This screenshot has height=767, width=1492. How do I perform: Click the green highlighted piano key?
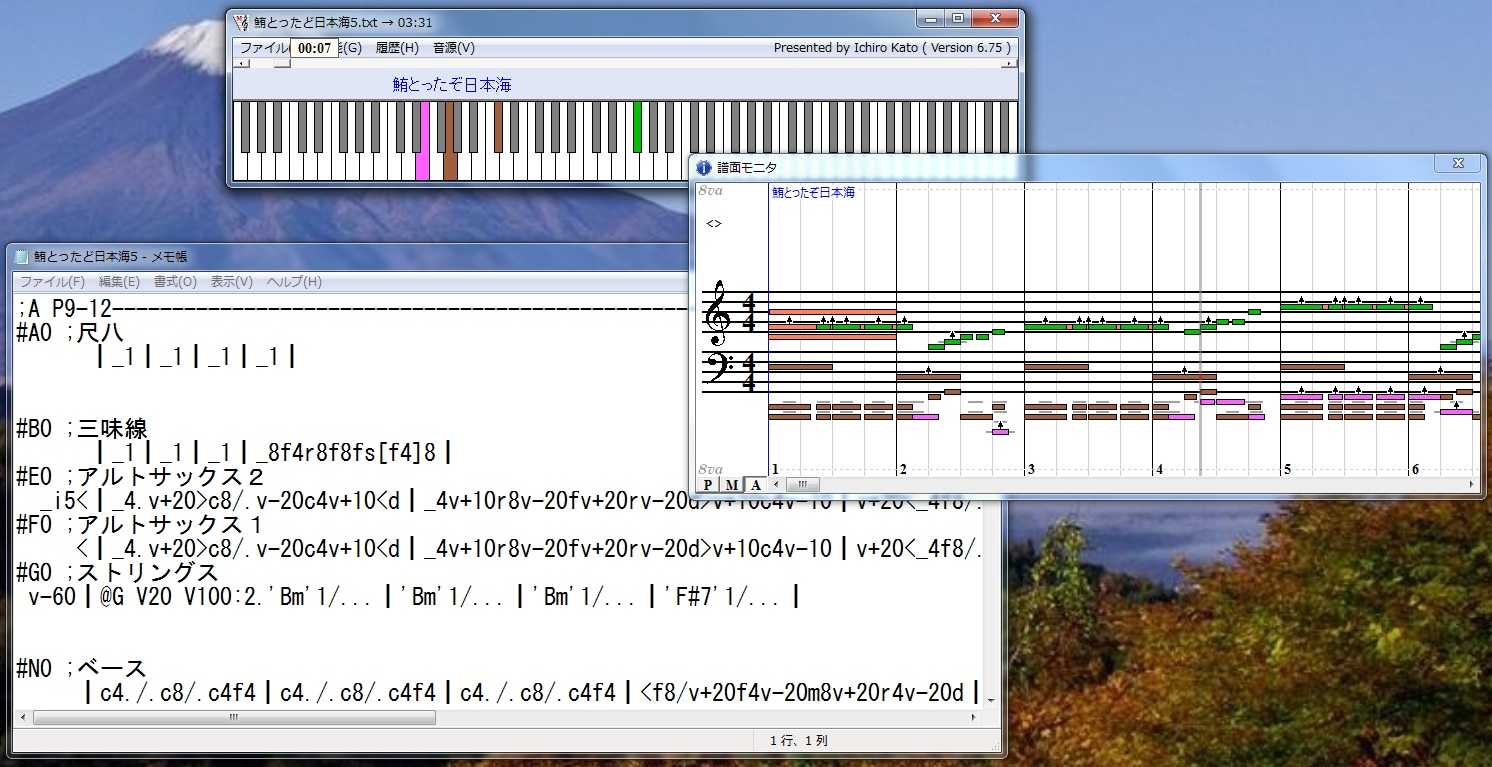[637, 126]
